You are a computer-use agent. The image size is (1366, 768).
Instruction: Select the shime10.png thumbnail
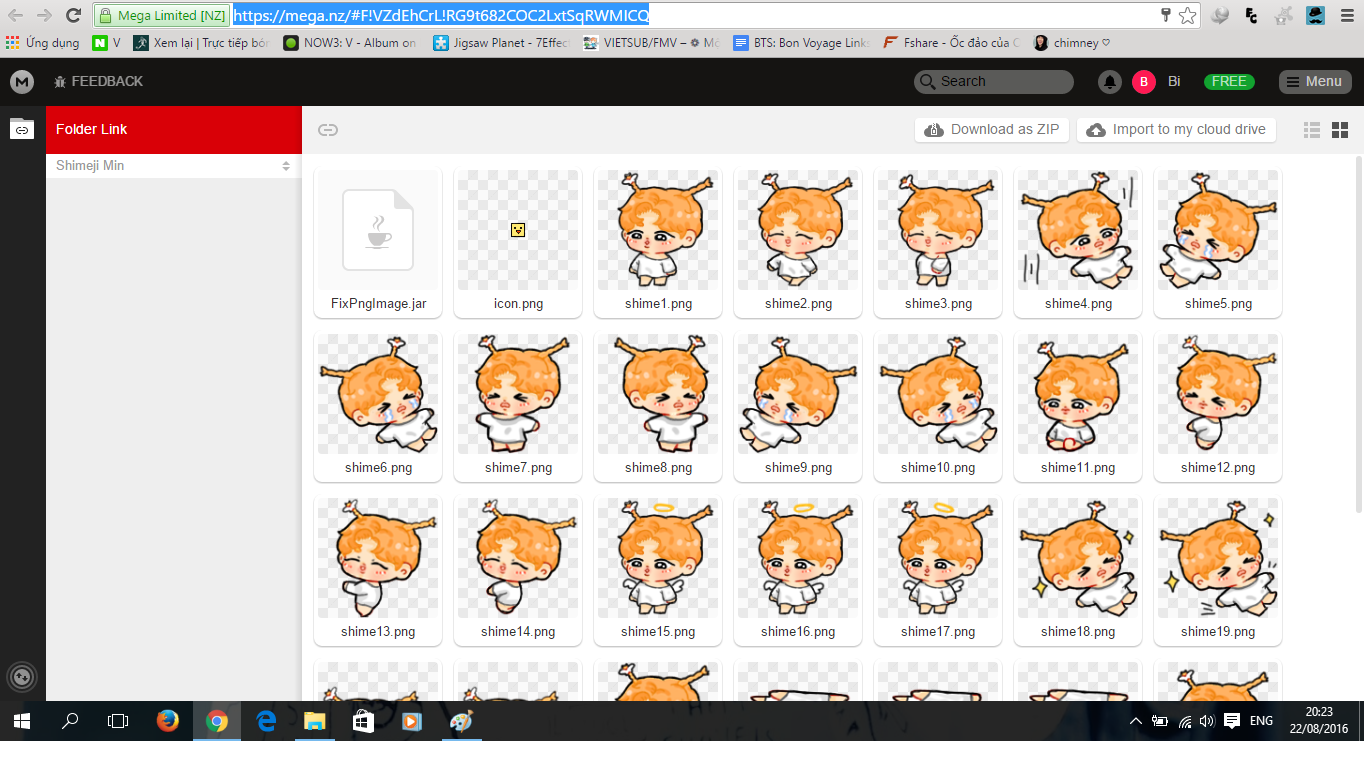pos(938,407)
